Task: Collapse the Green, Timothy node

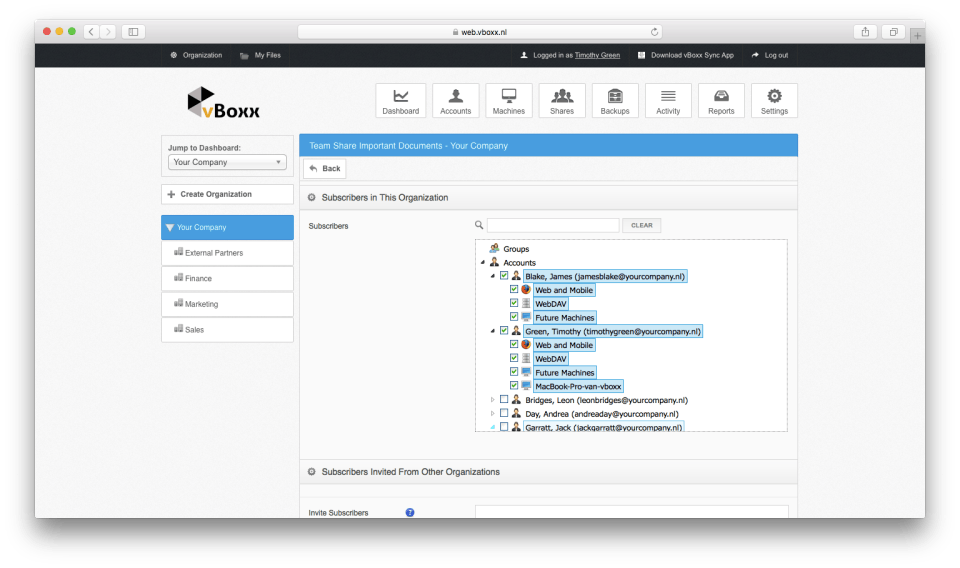Action: (493, 331)
